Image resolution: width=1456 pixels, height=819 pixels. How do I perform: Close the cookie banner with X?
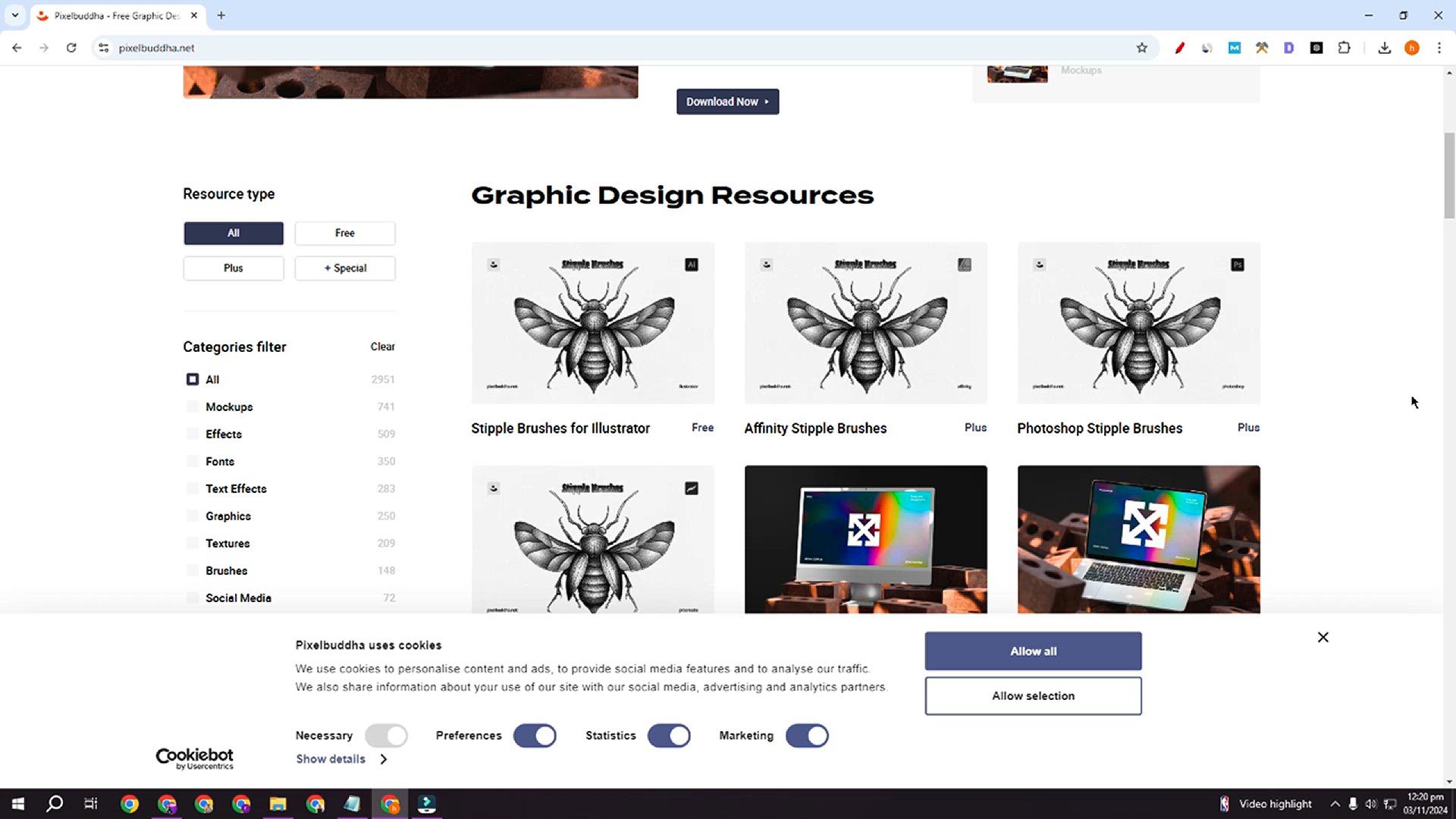[x=1323, y=637]
